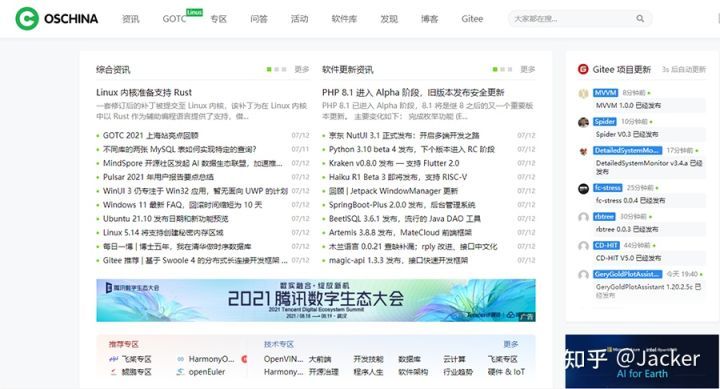The height and width of the screenshot is (389, 720).
Task: Open the 发现 navigation item
Action: click(389, 19)
